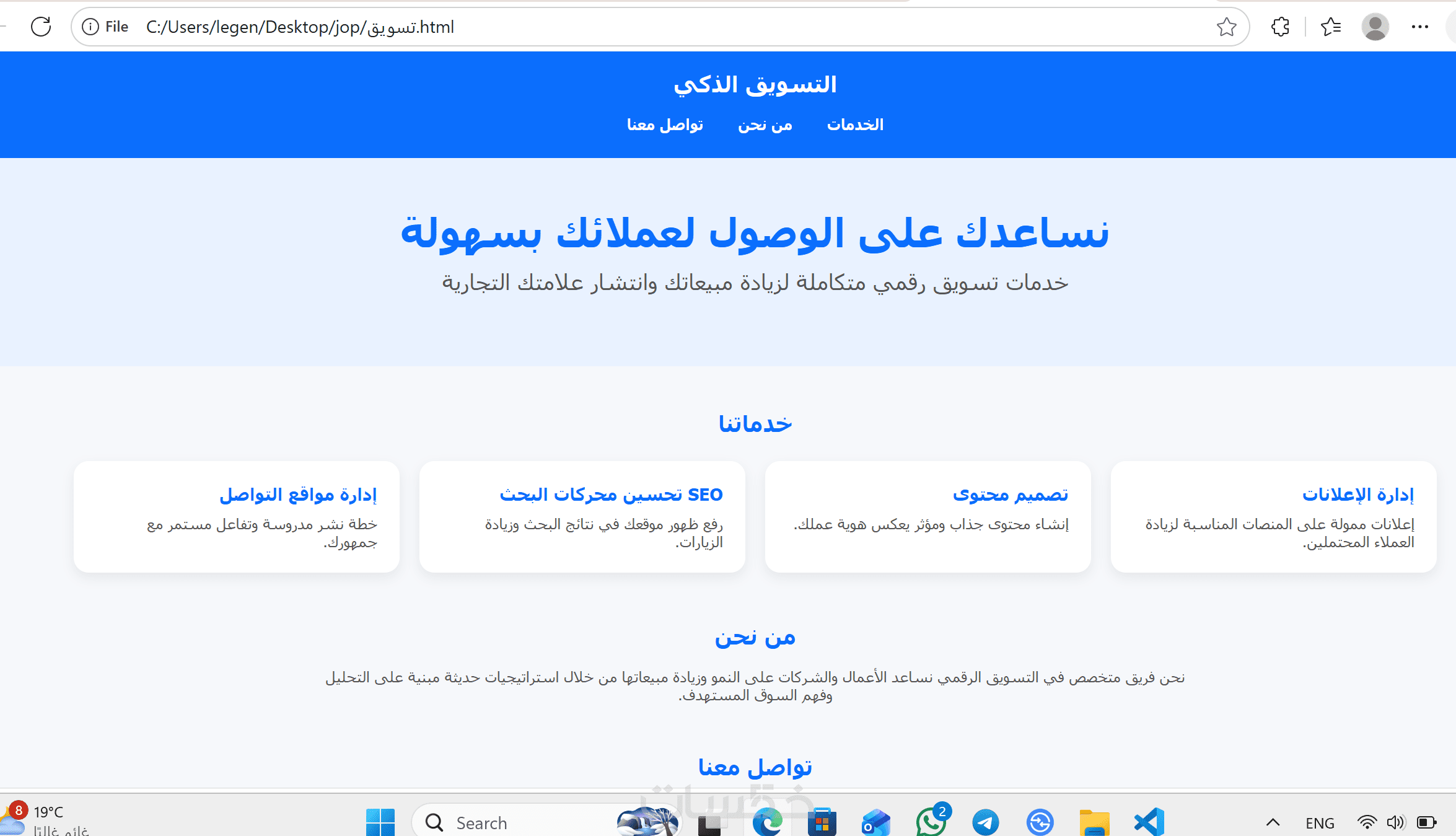Bookmark this page with the star icon

[1226, 27]
